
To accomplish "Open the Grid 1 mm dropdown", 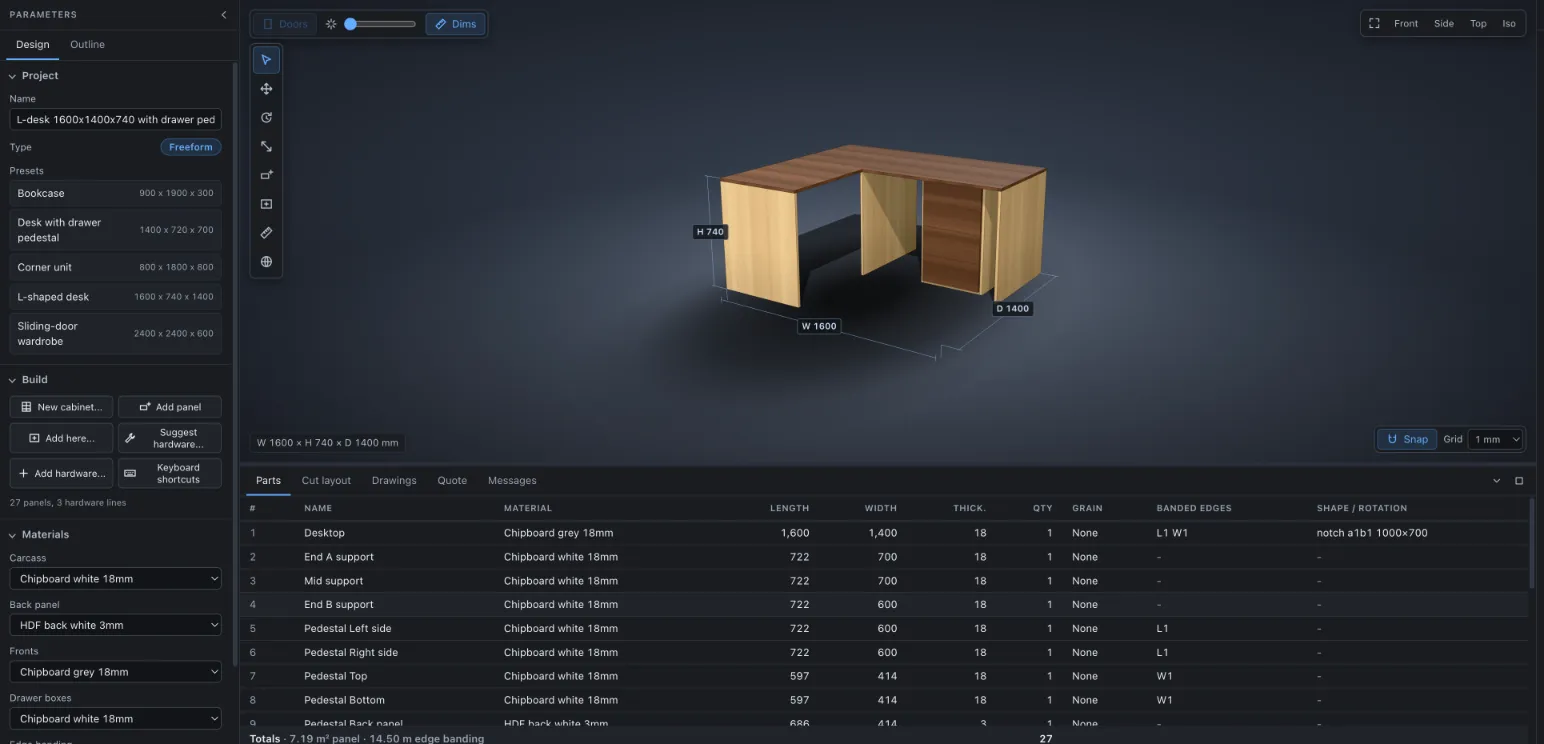I will click(1496, 439).
